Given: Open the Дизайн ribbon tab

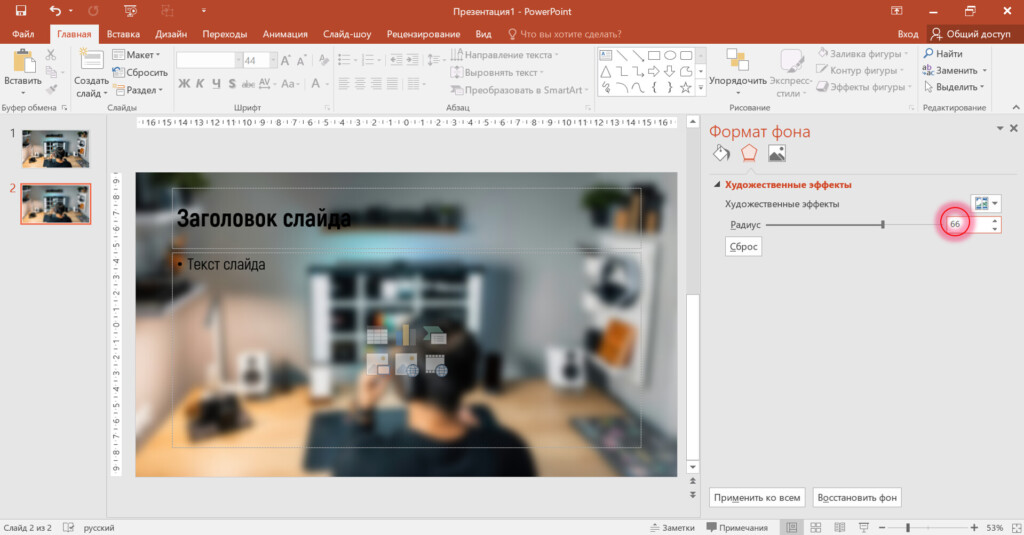Looking at the screenshot, I should pyautogui.click(x=171, y=34).
